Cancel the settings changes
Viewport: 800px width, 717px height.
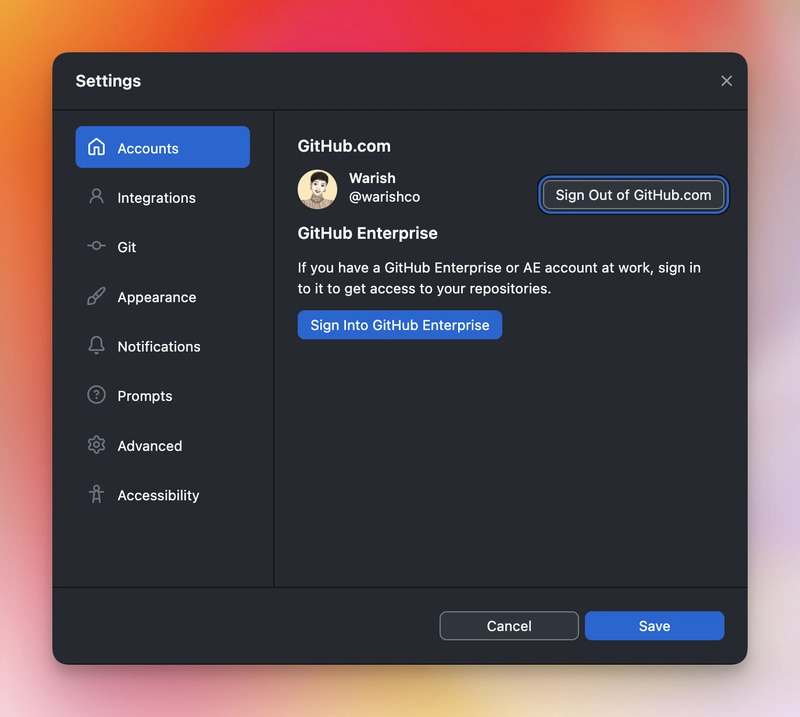509,626
